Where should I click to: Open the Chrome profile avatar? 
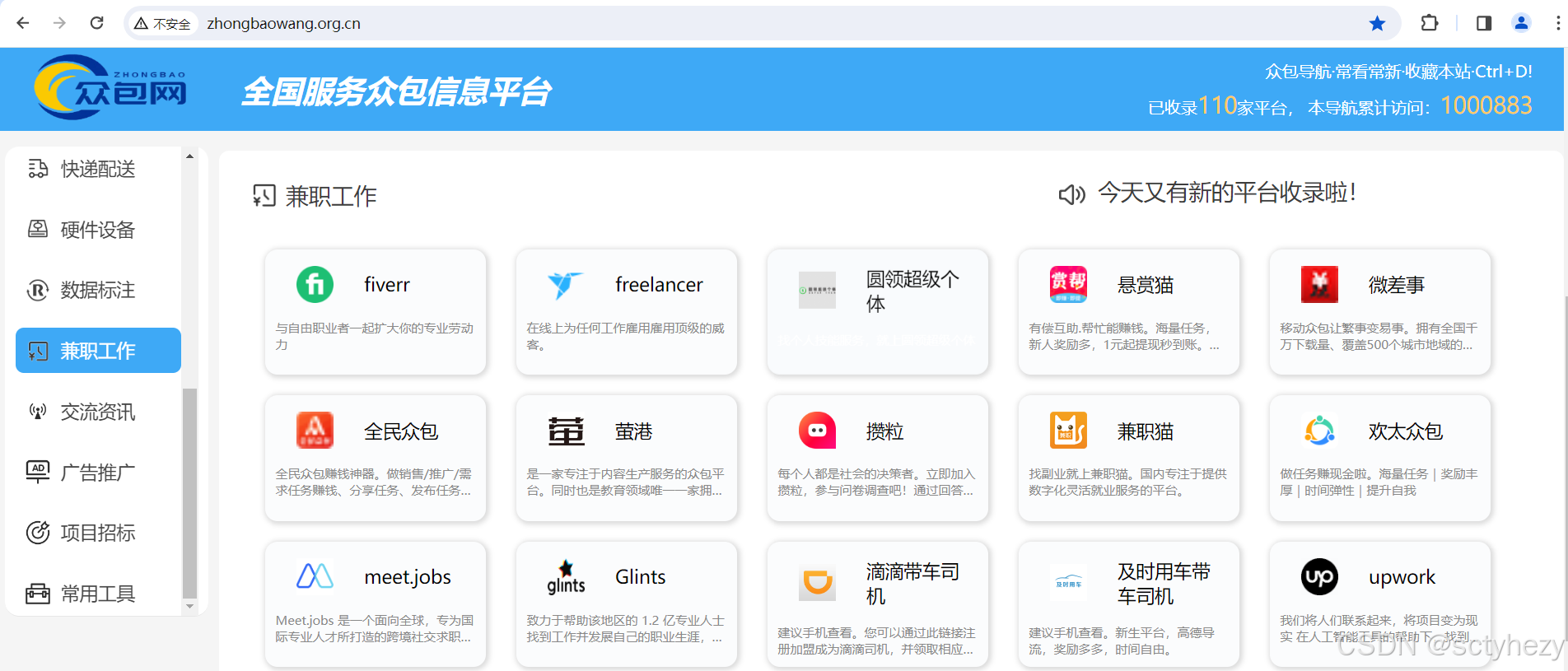(1521, 23)
